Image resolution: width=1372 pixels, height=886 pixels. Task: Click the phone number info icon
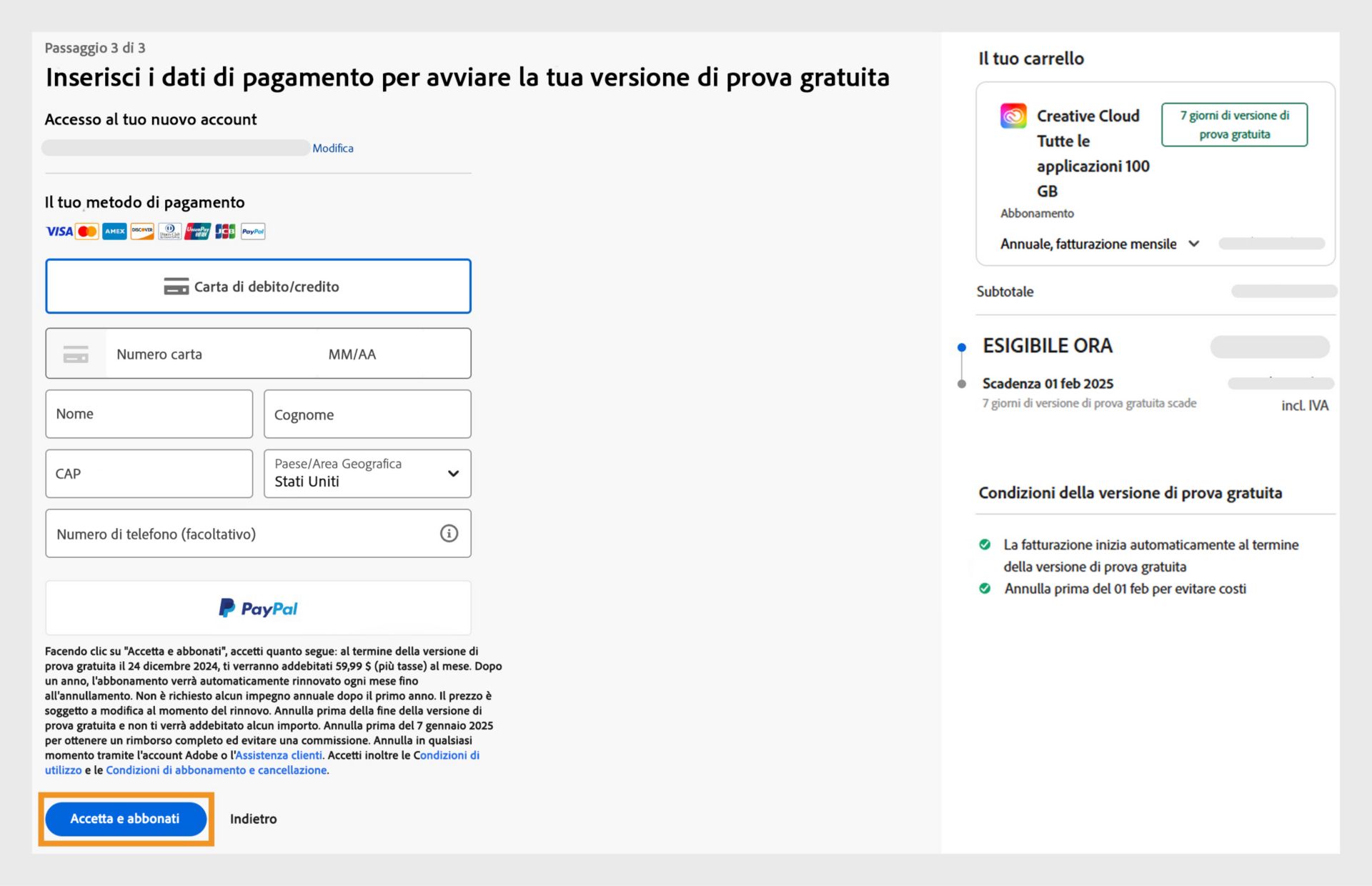(449, 533)
